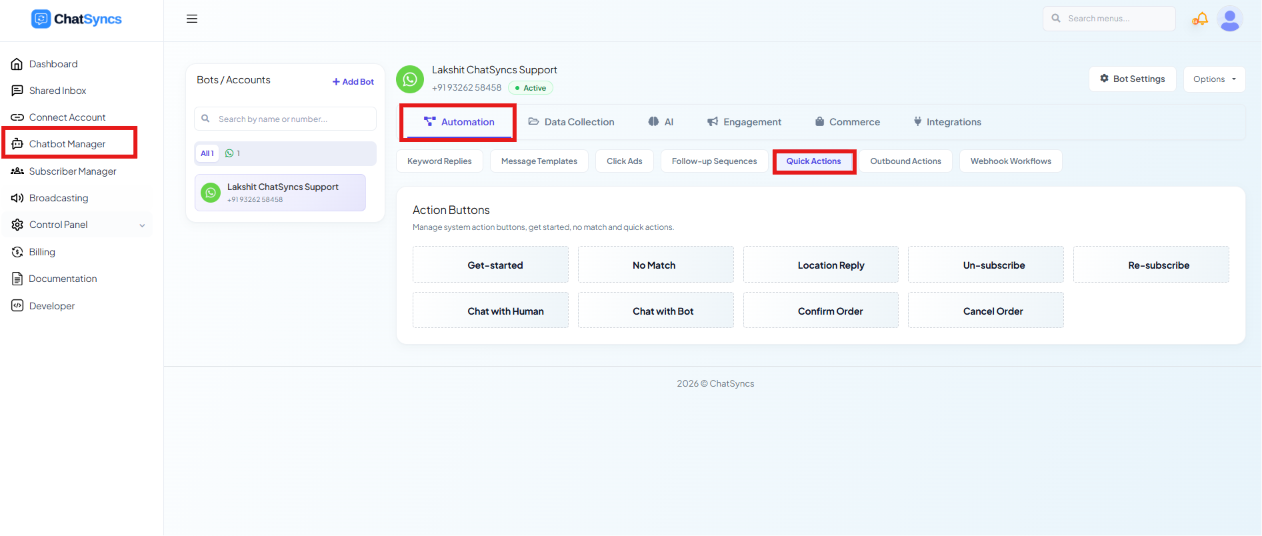1262x536 pixels.
Task: Toggle the hamburger sidebar menu
Action: tap(192, 19)
